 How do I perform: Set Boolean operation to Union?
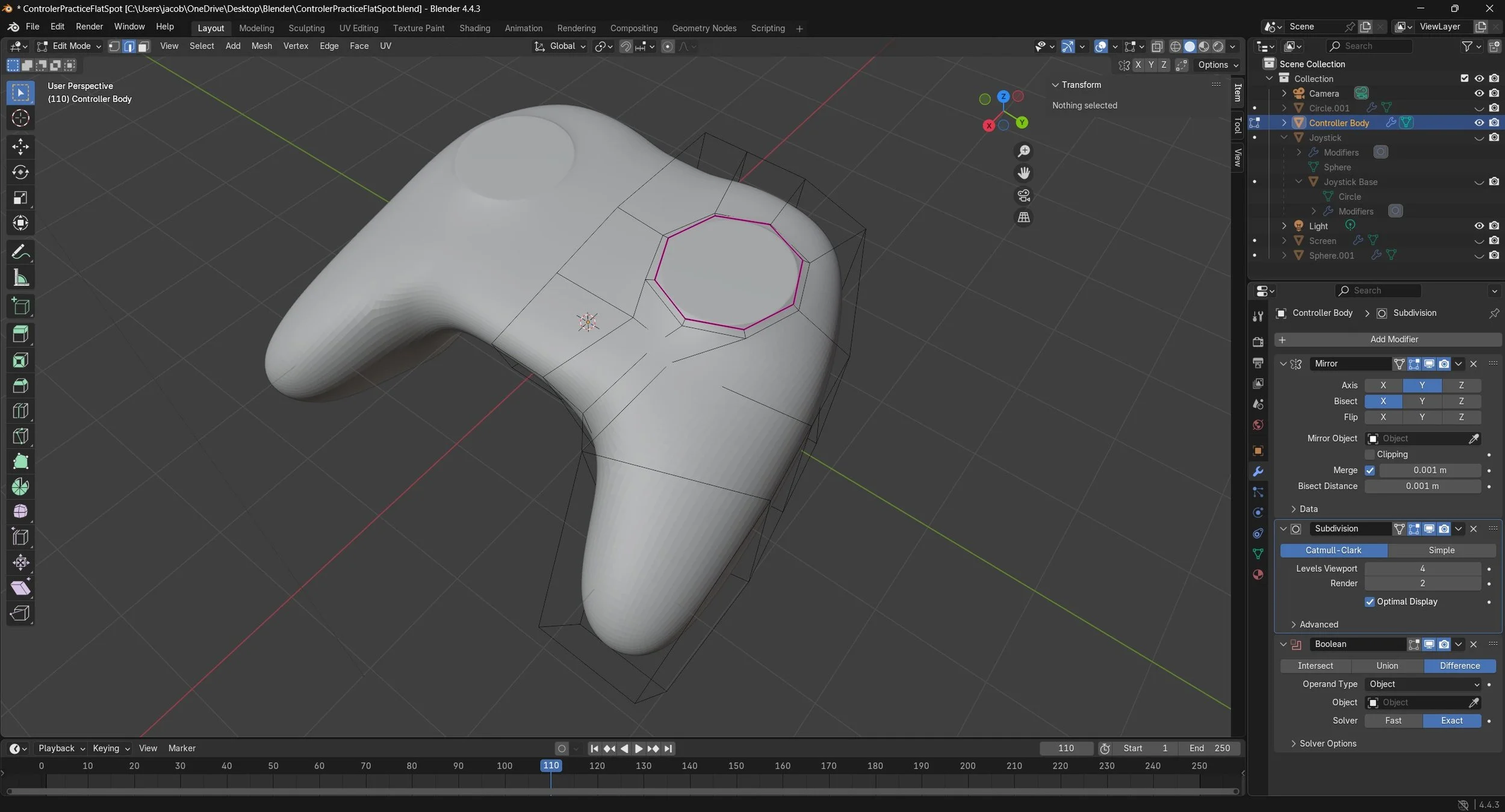pos(1386,666)
